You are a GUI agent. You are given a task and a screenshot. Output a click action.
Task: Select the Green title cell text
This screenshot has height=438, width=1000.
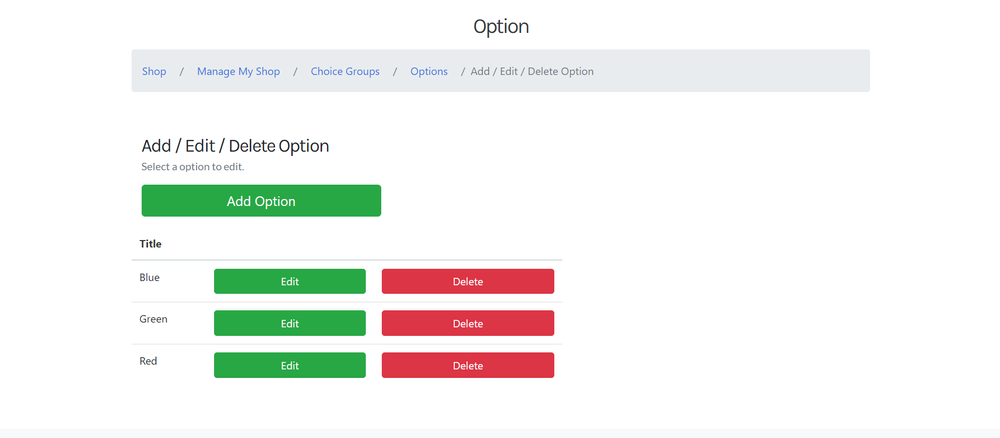153,319
